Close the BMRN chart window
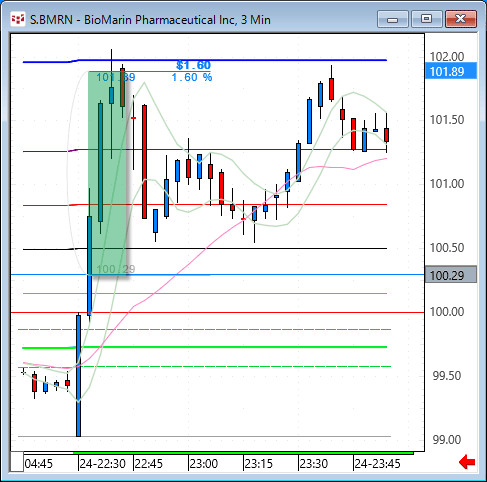Screen dimensions: 487x482 tap(461, 19)
